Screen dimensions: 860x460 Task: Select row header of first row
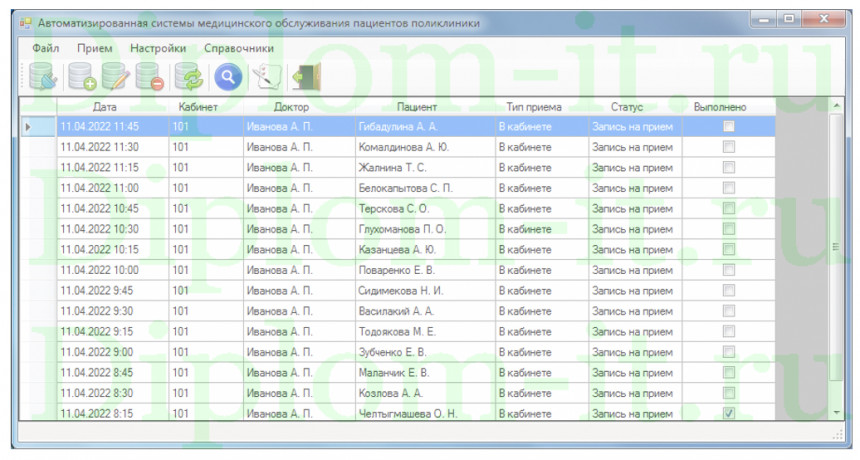coord(38,127)
